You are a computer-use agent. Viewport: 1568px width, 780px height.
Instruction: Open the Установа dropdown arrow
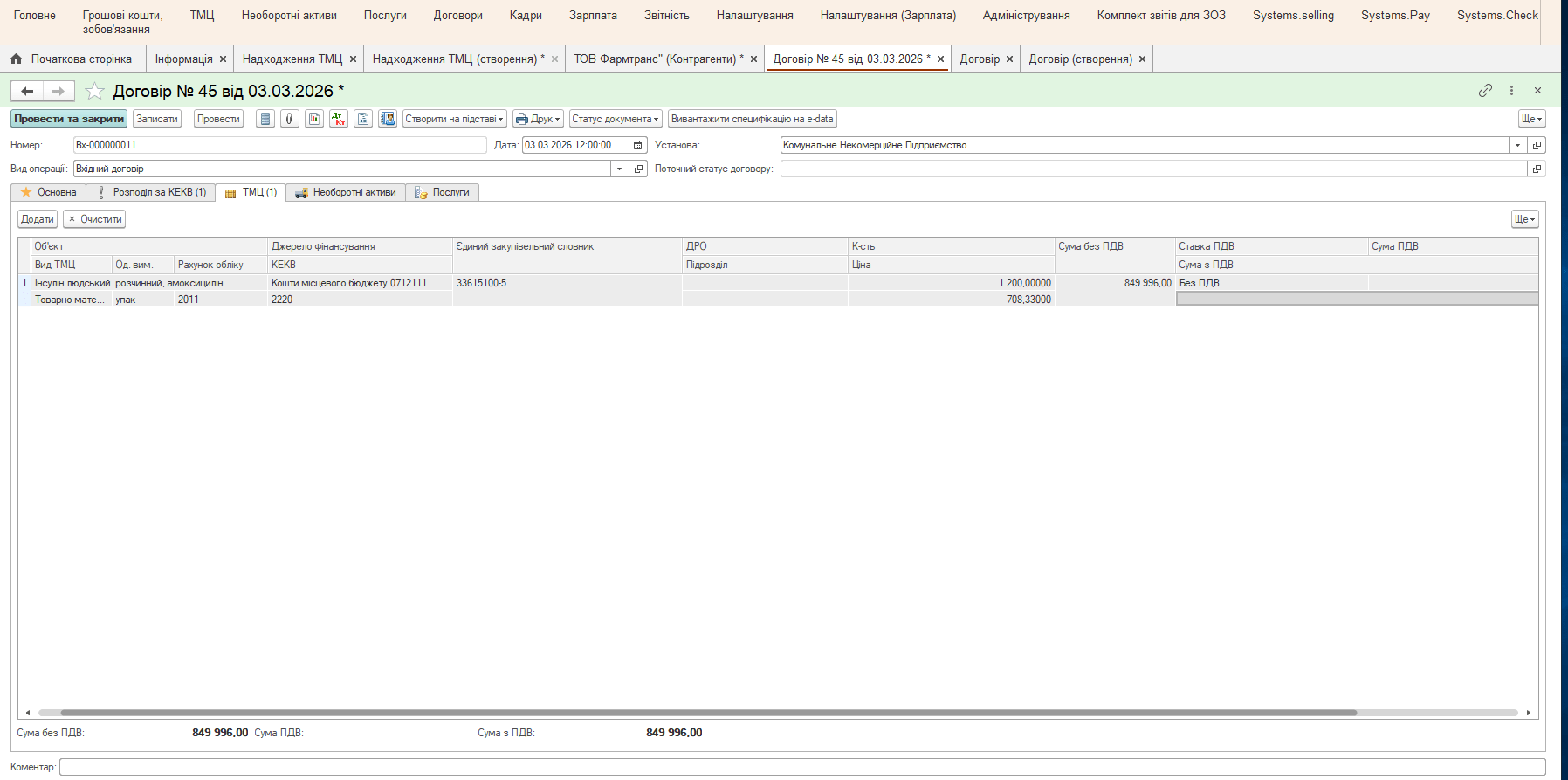coord(1518,145)
